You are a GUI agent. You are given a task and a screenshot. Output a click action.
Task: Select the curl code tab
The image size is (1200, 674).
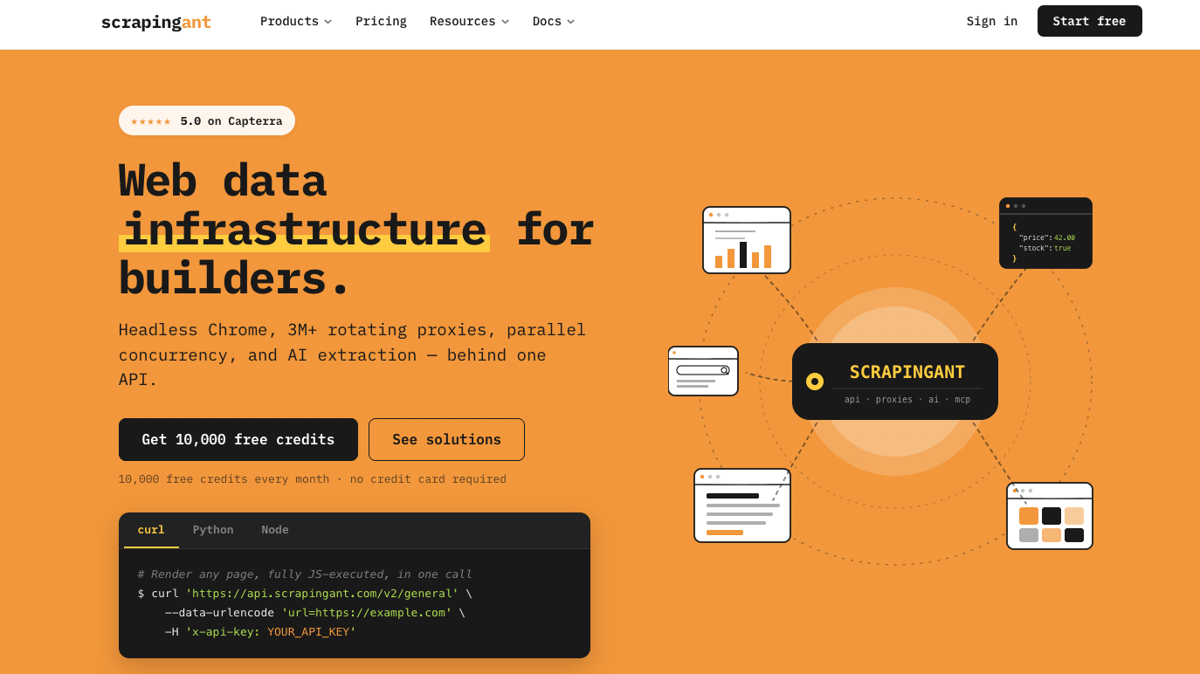(151, 530)
